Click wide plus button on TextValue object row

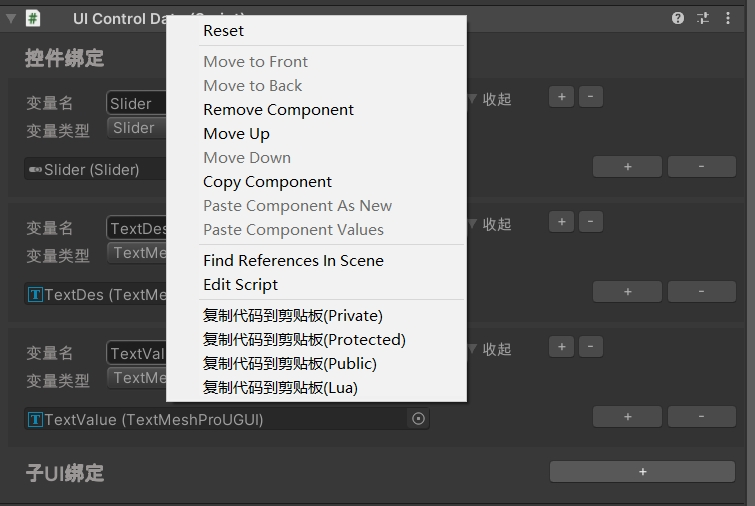pos(627,417)
